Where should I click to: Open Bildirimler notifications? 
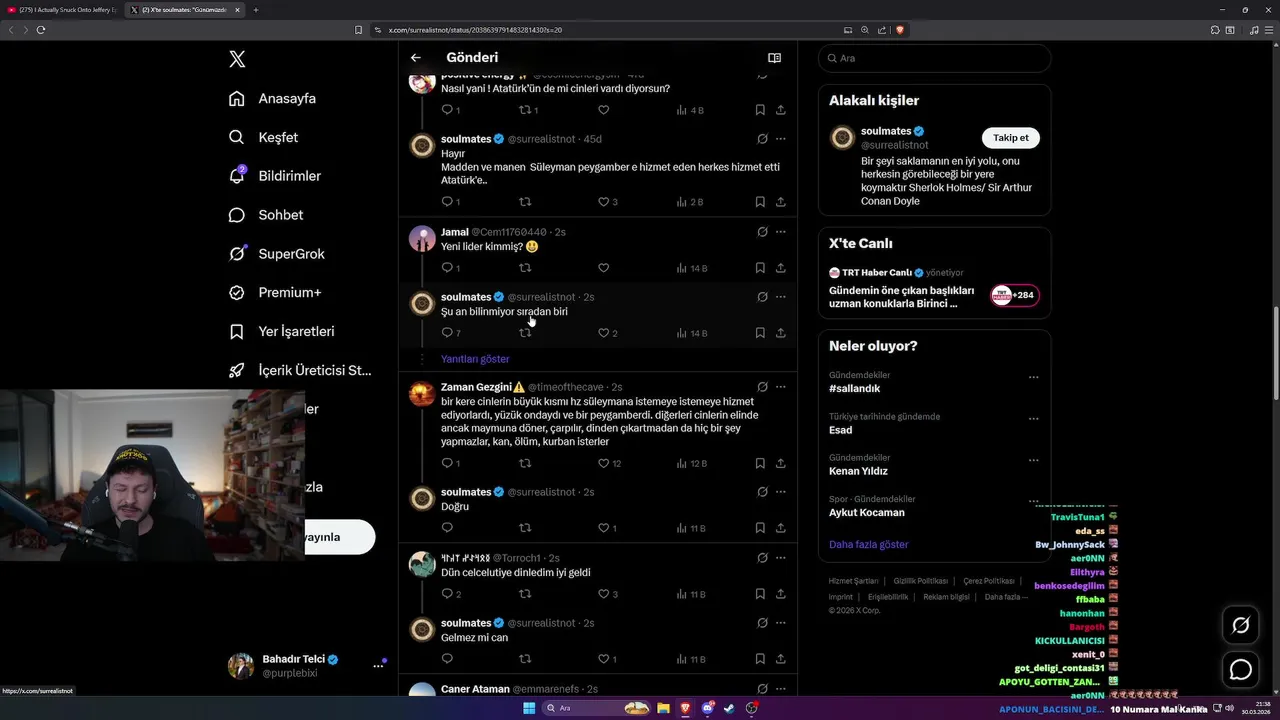pyautogui.click(x=275, y=176)
